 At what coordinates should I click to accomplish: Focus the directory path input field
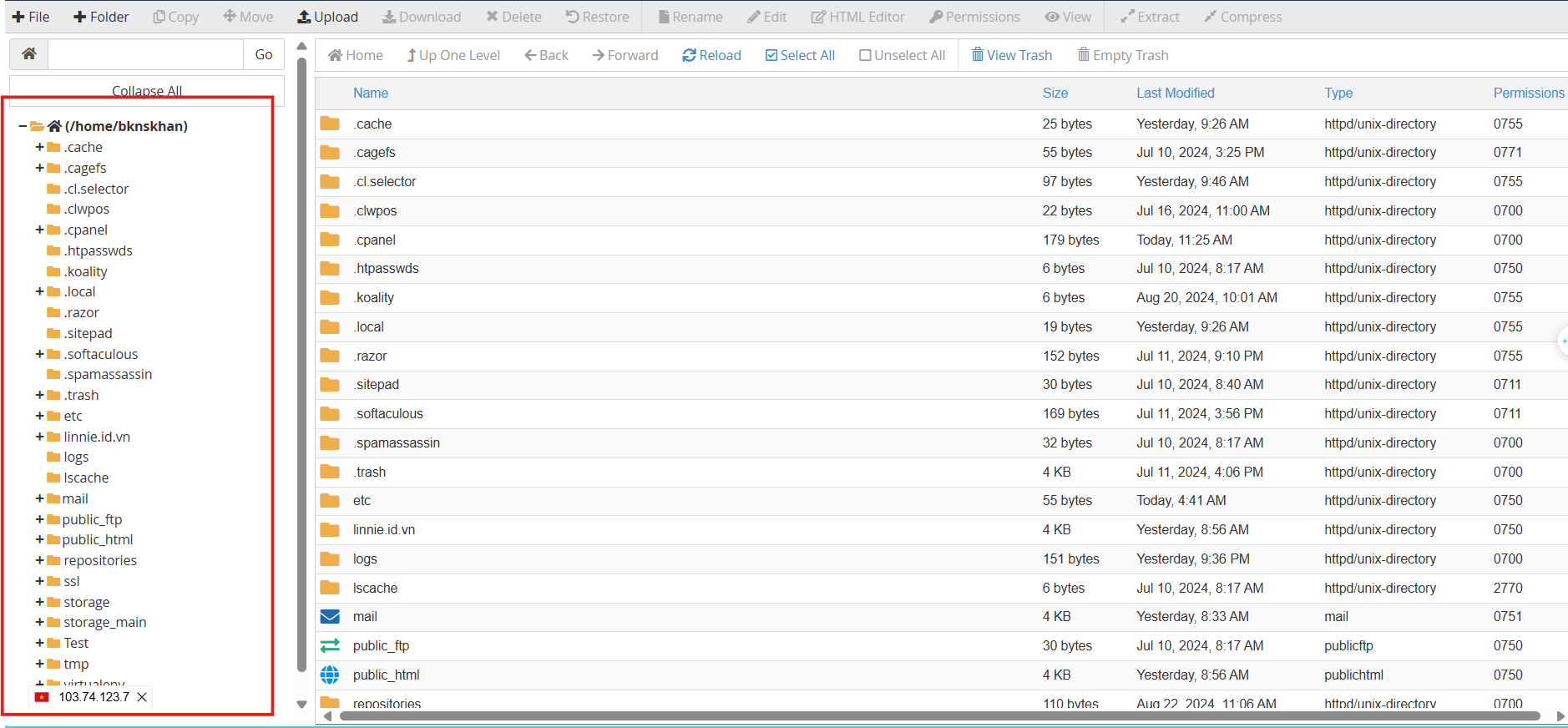click(x=146, y=54)
